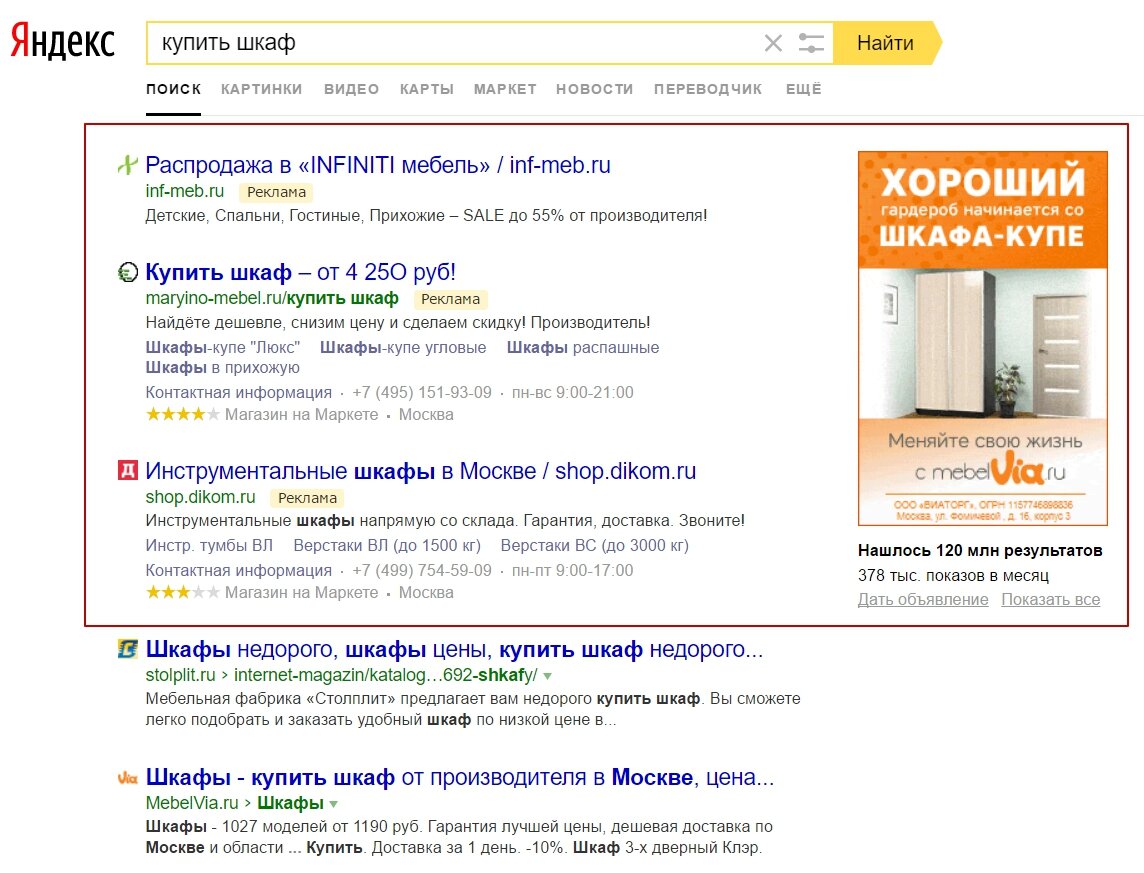The width and height of the screenshot is (1144, 873).
Task: Expand the MebelVia.ru Шкафы dropdown arrow
Action: (333, 804)
